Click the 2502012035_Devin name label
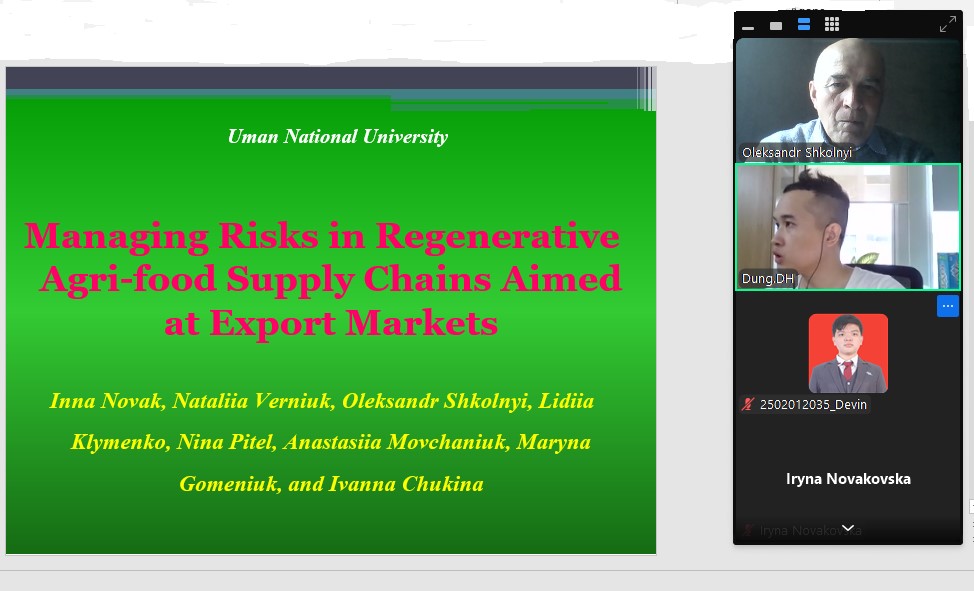This screenshot has height=591, width=974. [813, 405]
